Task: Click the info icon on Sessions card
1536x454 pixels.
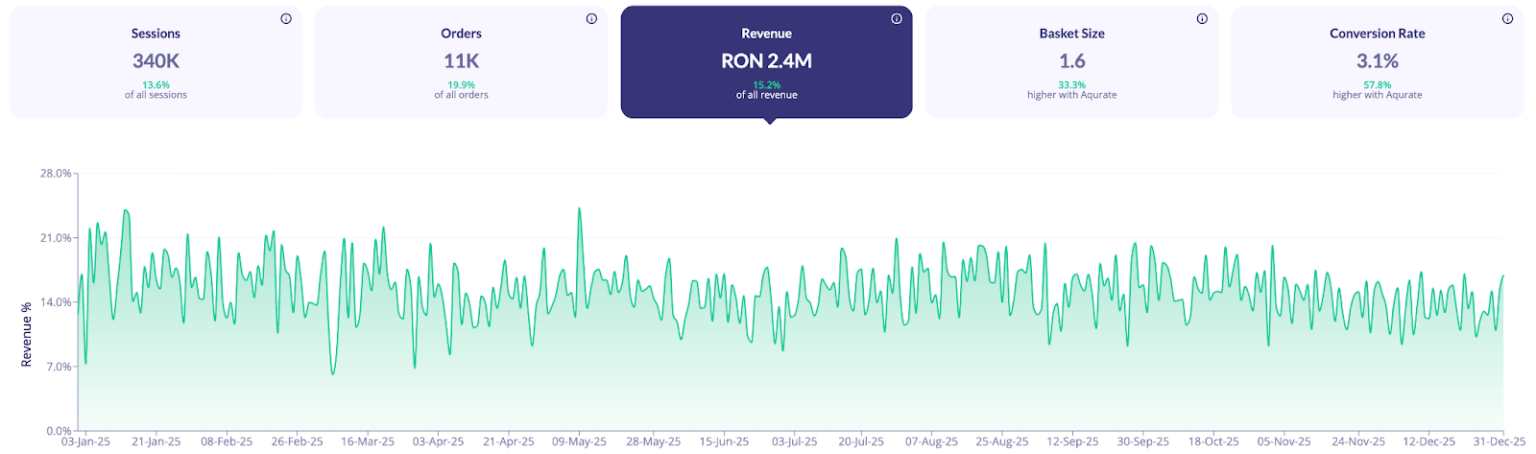Action: (x=286, y=19)
